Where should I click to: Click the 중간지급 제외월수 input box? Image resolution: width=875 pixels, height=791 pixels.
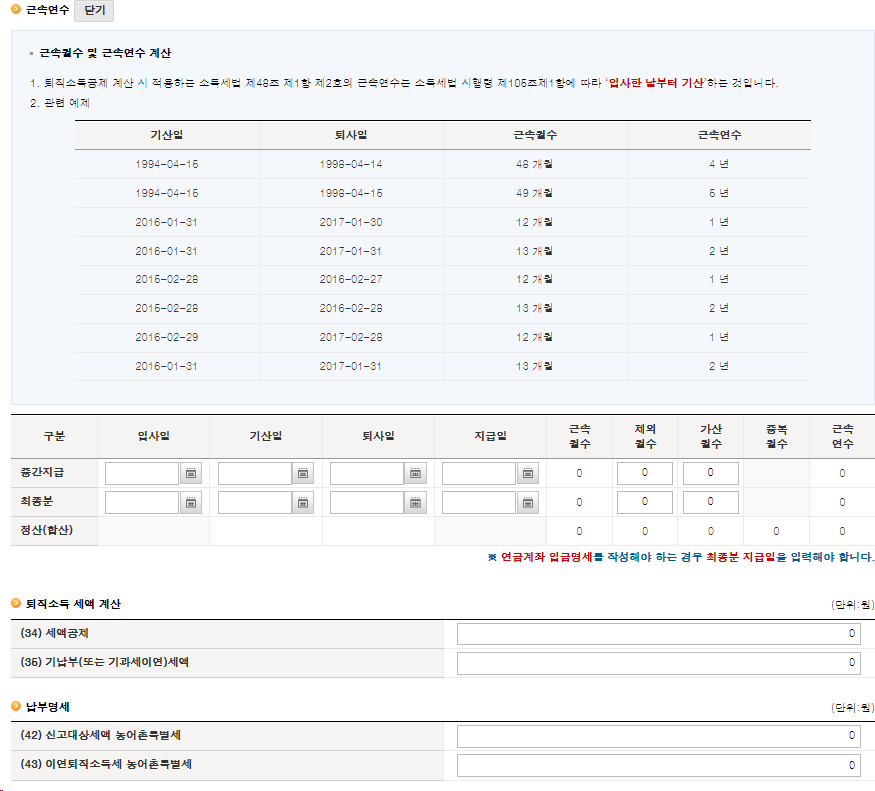(x=645, y=472)
